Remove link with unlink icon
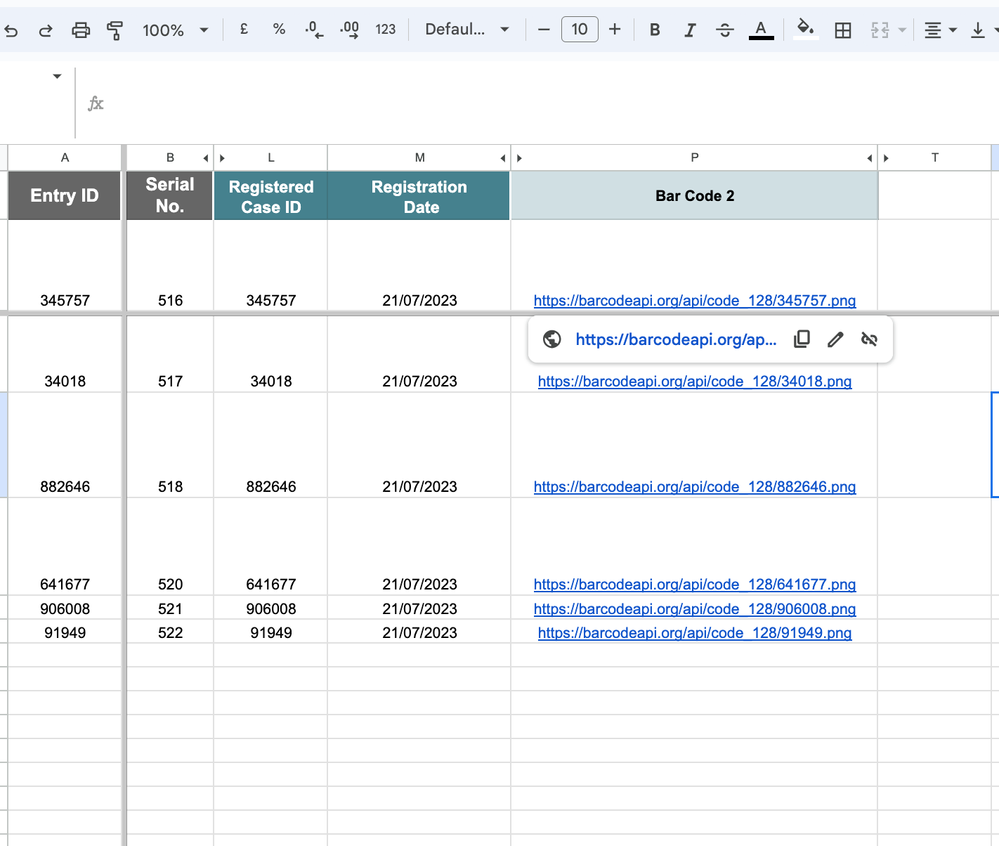Viewport: 999px width, 846px height. click(869, 340)
